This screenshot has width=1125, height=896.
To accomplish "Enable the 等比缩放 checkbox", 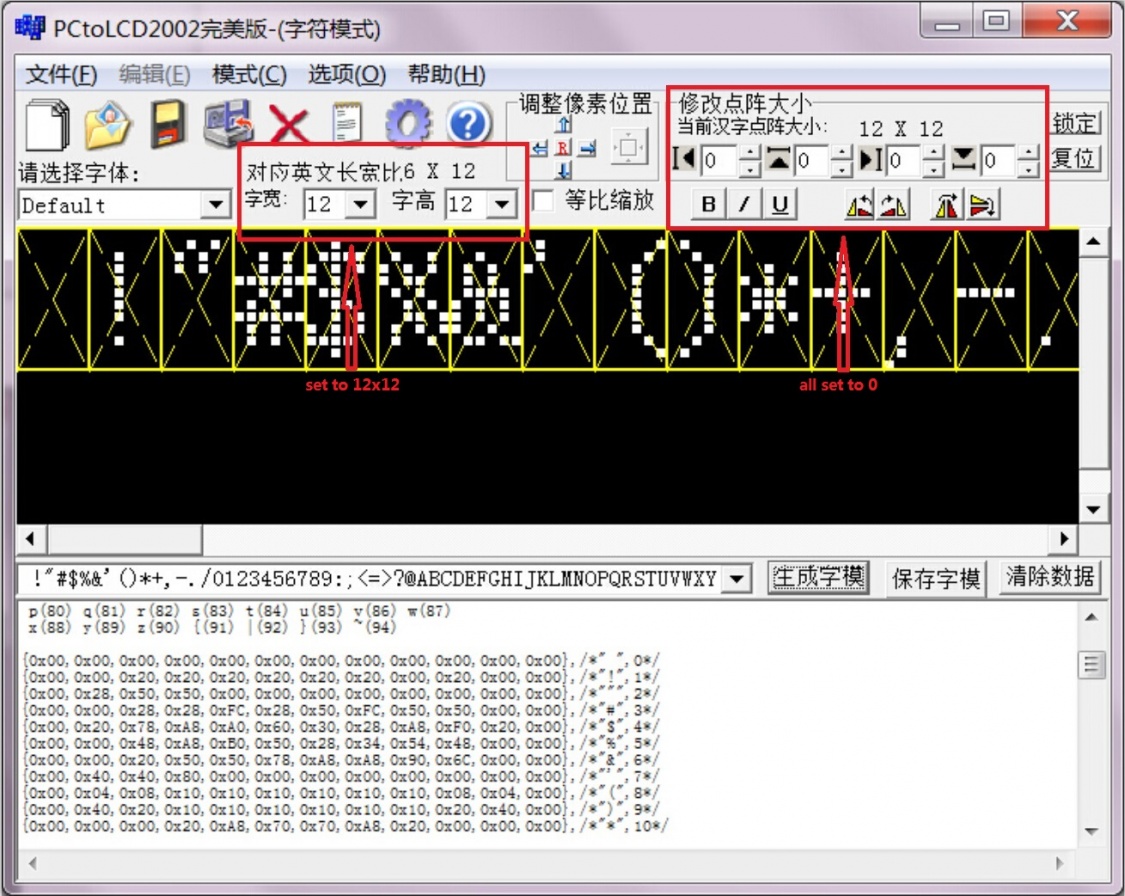I will (543, 201).
